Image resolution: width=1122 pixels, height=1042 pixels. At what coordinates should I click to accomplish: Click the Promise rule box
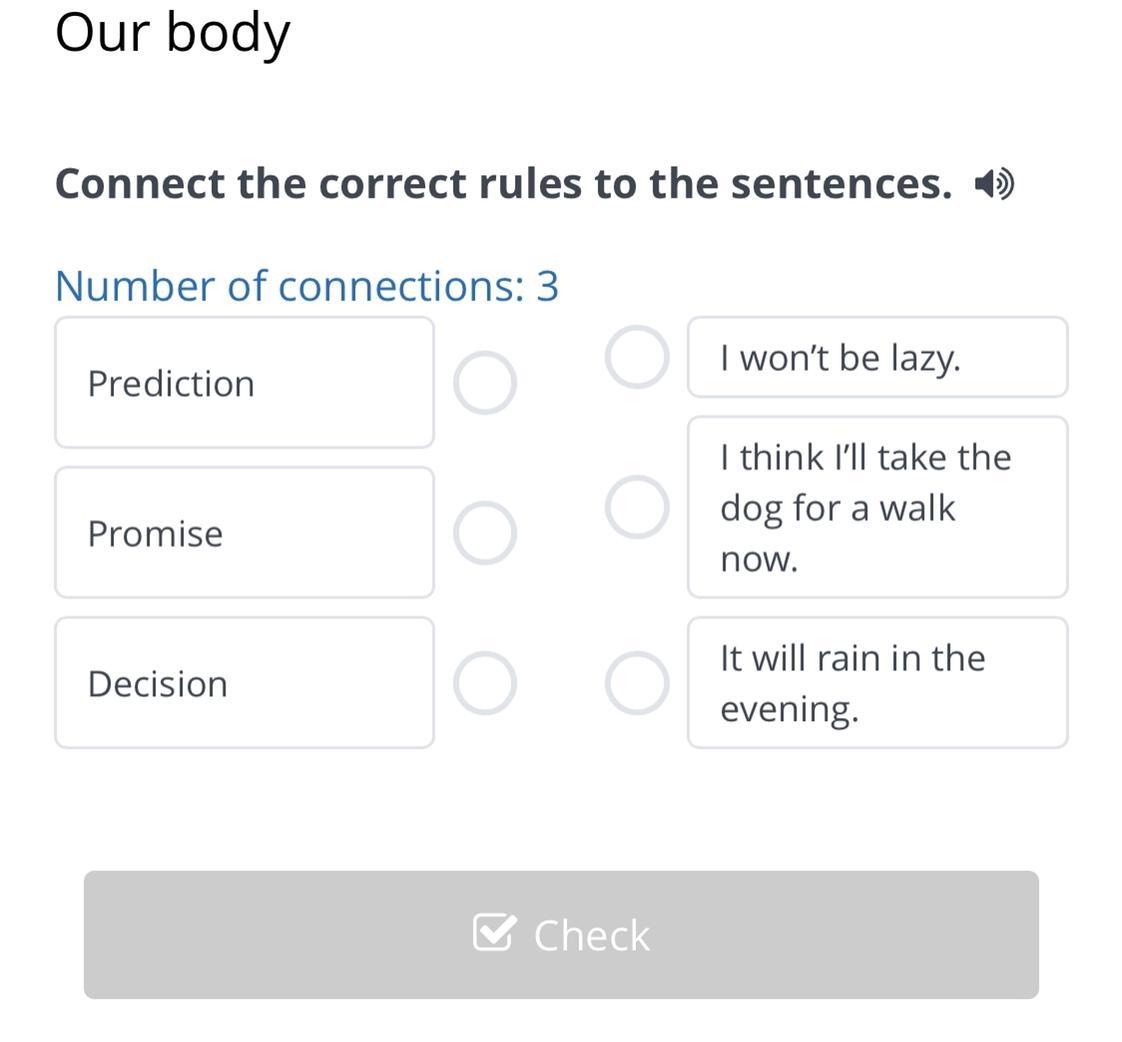point(245,532)
